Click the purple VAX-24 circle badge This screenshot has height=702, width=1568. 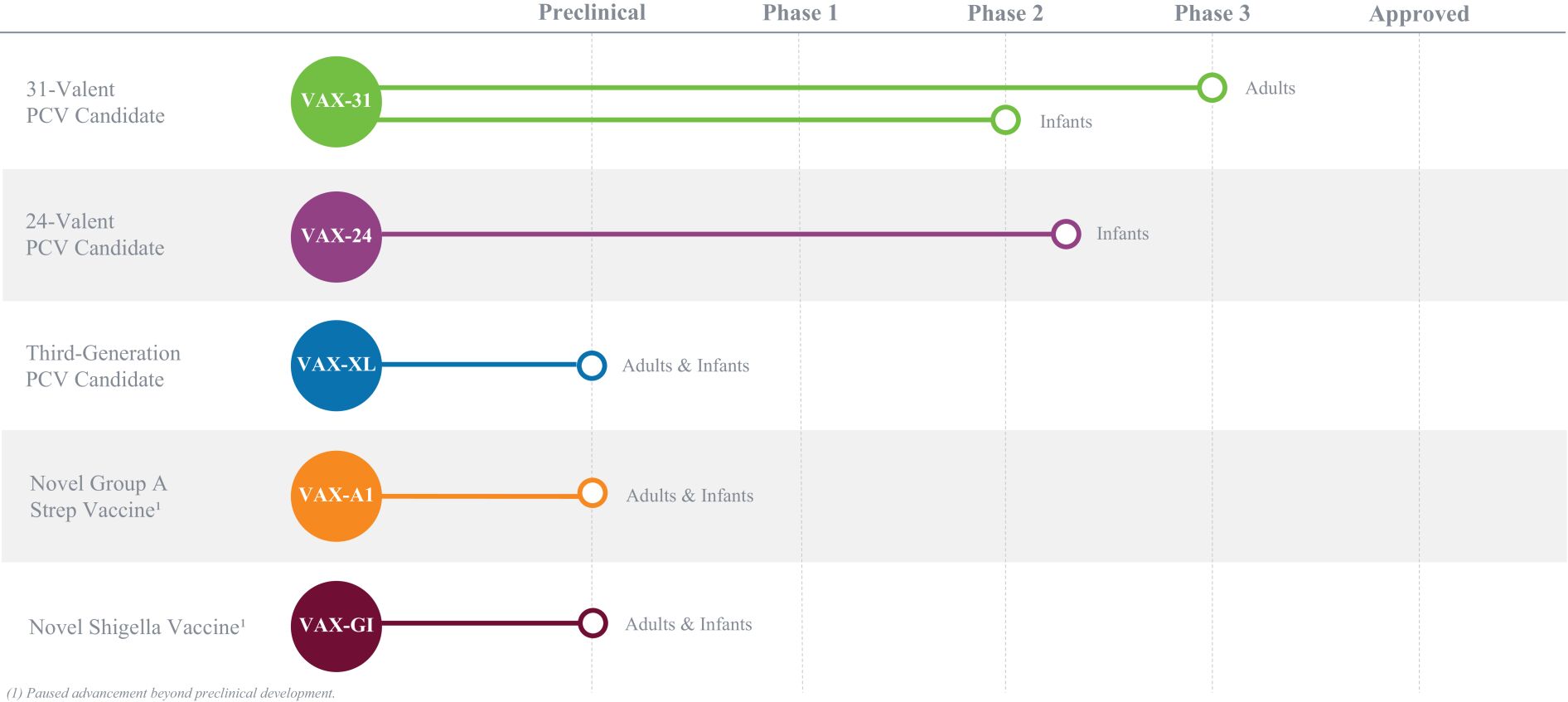pyautogui.click(x=336, y=236)
